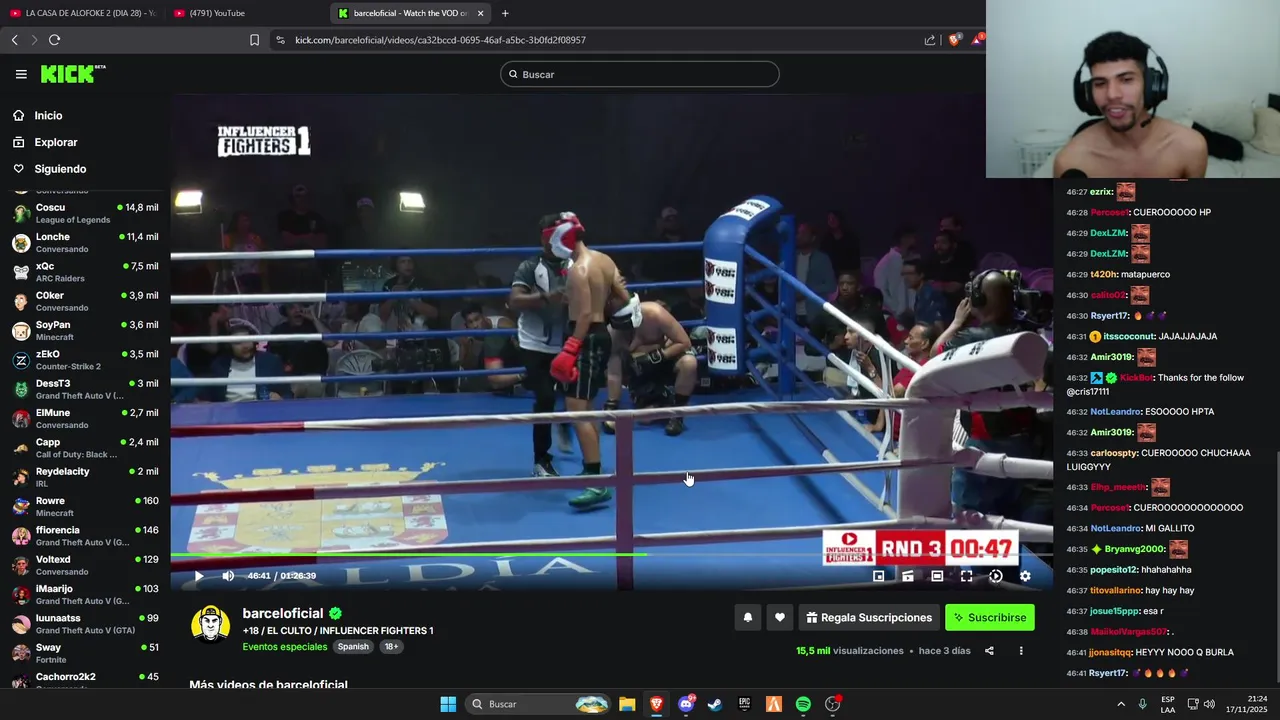Image resolution: width=1280 pixels, height=720 pixels.
Task: Open barceloficial channel name link
Action: (x=283, y=613)
